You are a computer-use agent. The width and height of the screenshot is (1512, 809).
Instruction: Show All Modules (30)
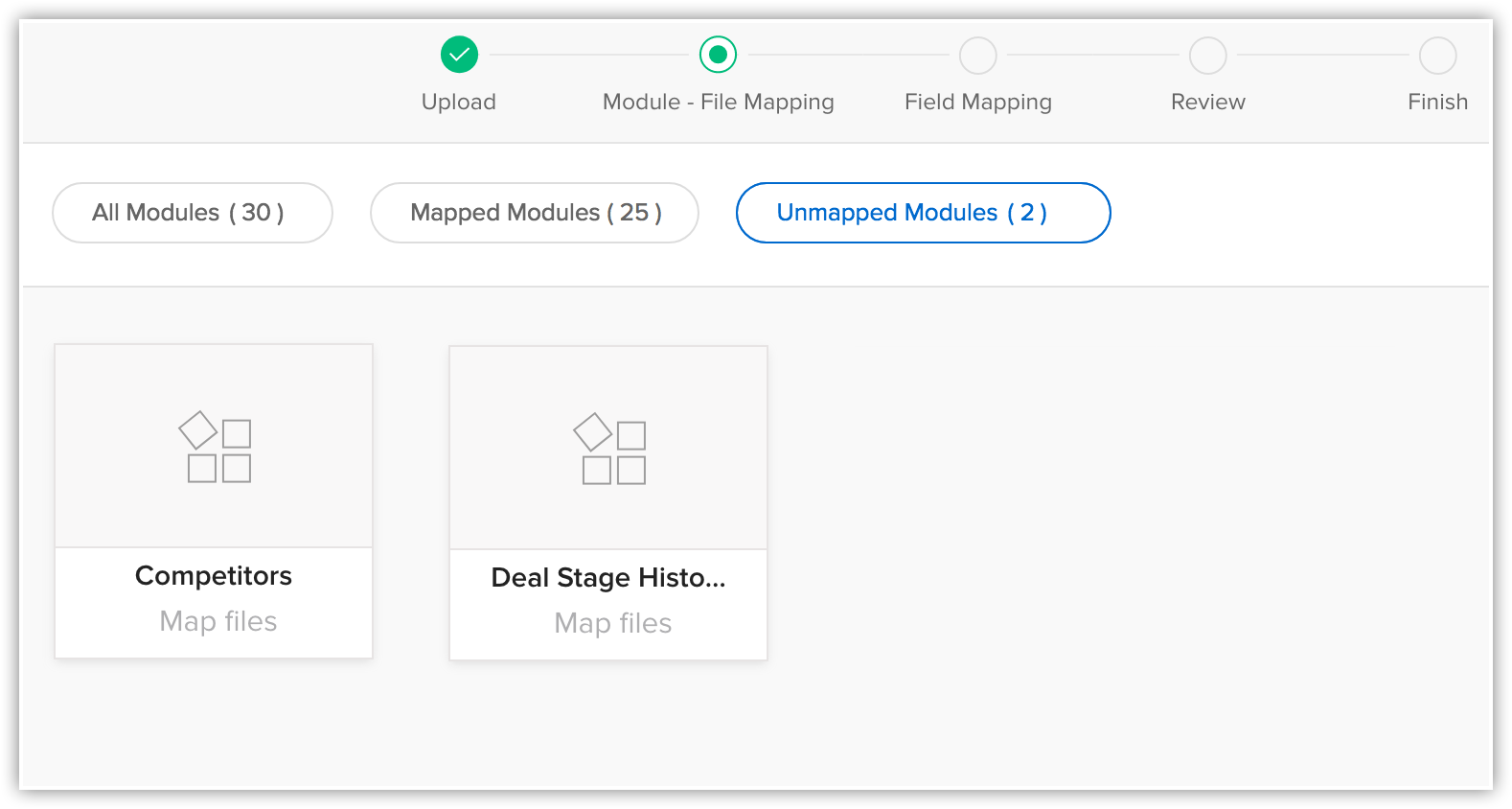[x=192, y=213]
